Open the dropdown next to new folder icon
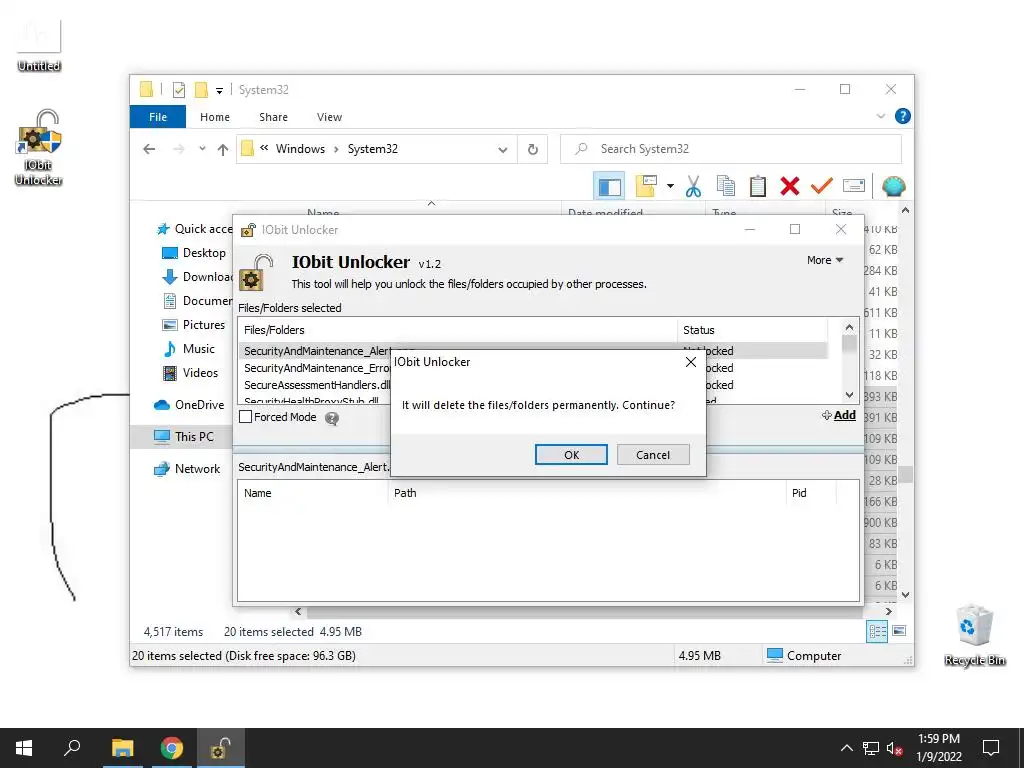The height and width of the screenshot is (768, 1024). 670,187
